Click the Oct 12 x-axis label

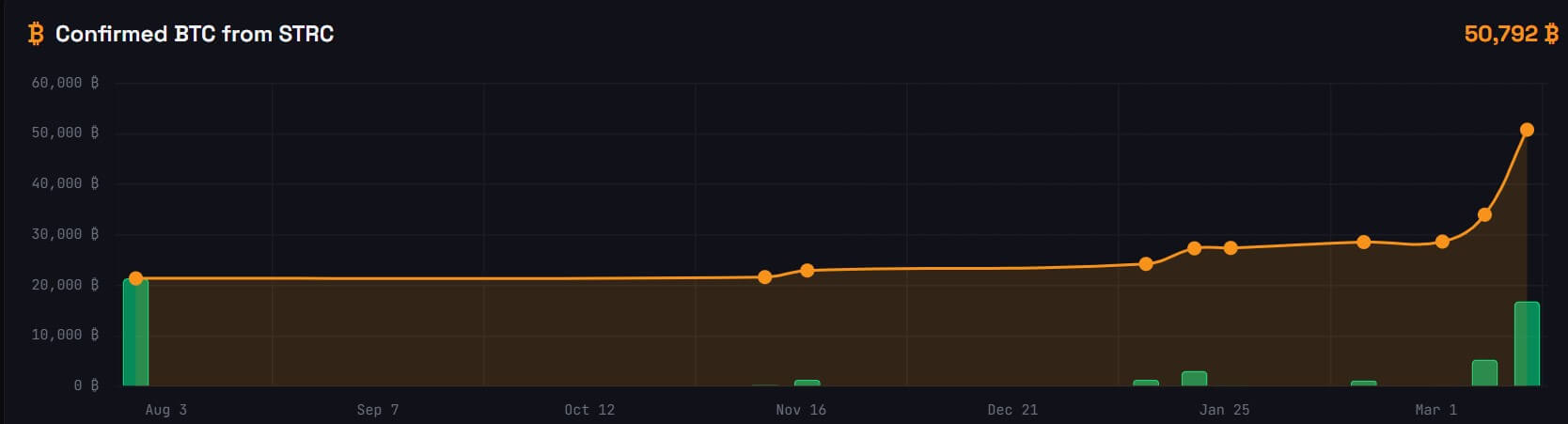pyautogui.click(x=589, y=410)
